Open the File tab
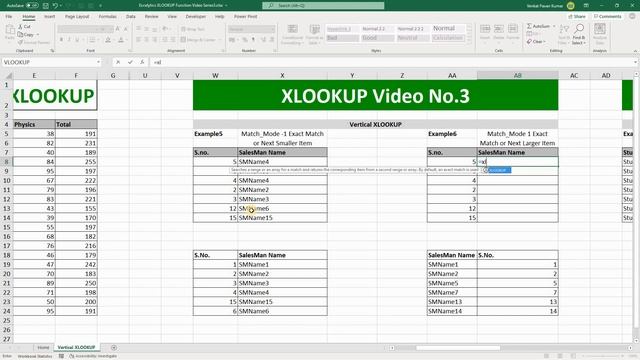The image size is (640, 360). tap(9, 17)
